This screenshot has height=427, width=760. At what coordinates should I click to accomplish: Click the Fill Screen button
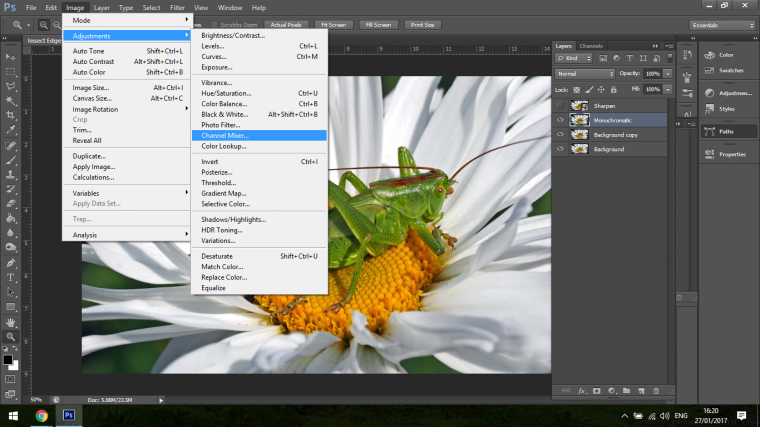(x=378, y=25)
